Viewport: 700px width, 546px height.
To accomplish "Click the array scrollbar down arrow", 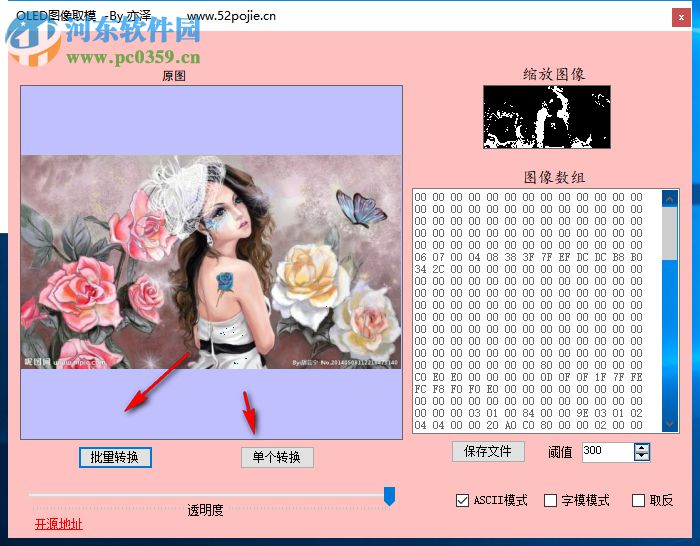I will (x=670, y=424).
